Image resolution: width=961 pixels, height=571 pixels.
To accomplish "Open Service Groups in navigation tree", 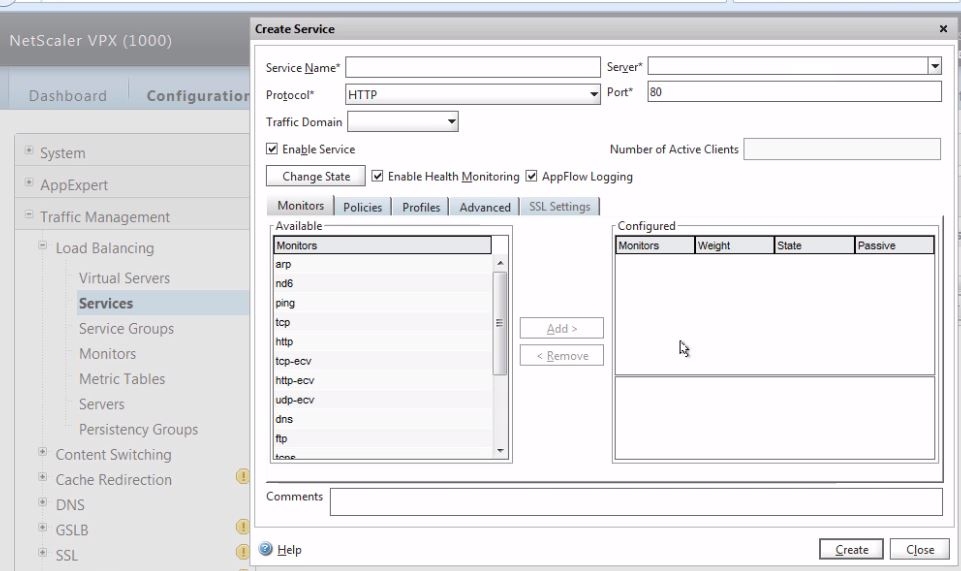I will (x=126, y=328).
